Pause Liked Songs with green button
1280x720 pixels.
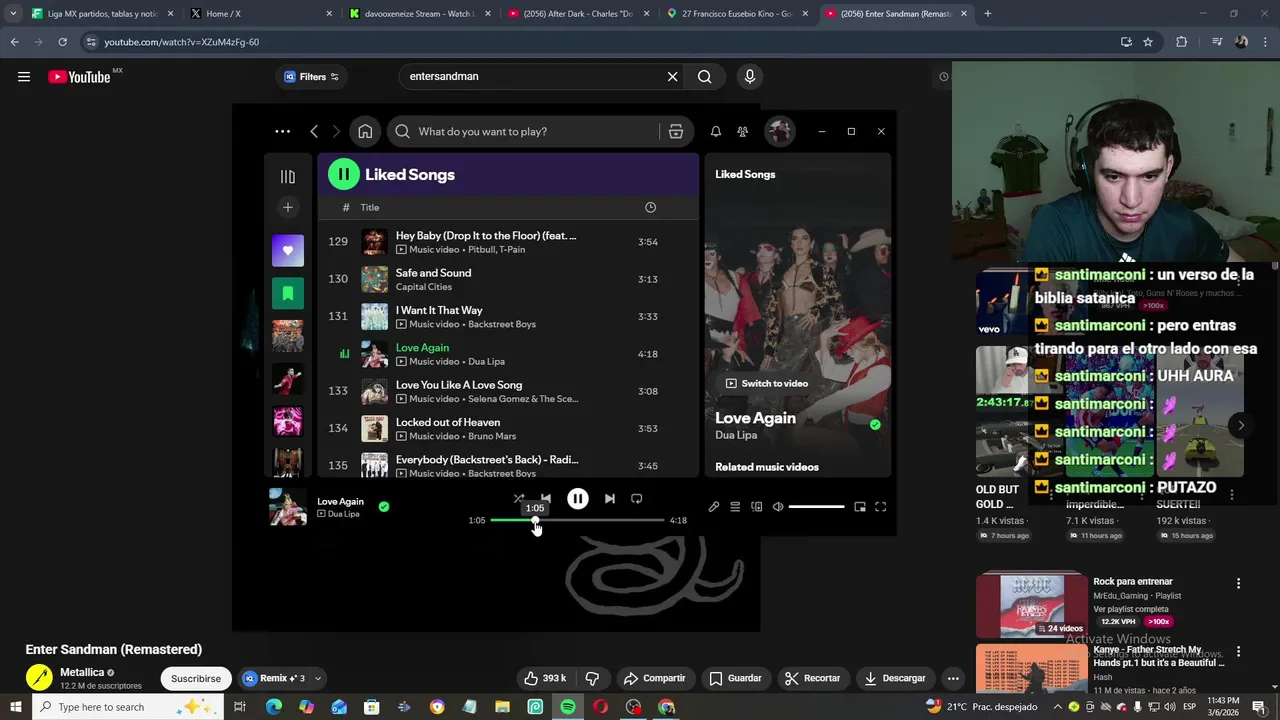pyautogui.click(x=344, y=174)
